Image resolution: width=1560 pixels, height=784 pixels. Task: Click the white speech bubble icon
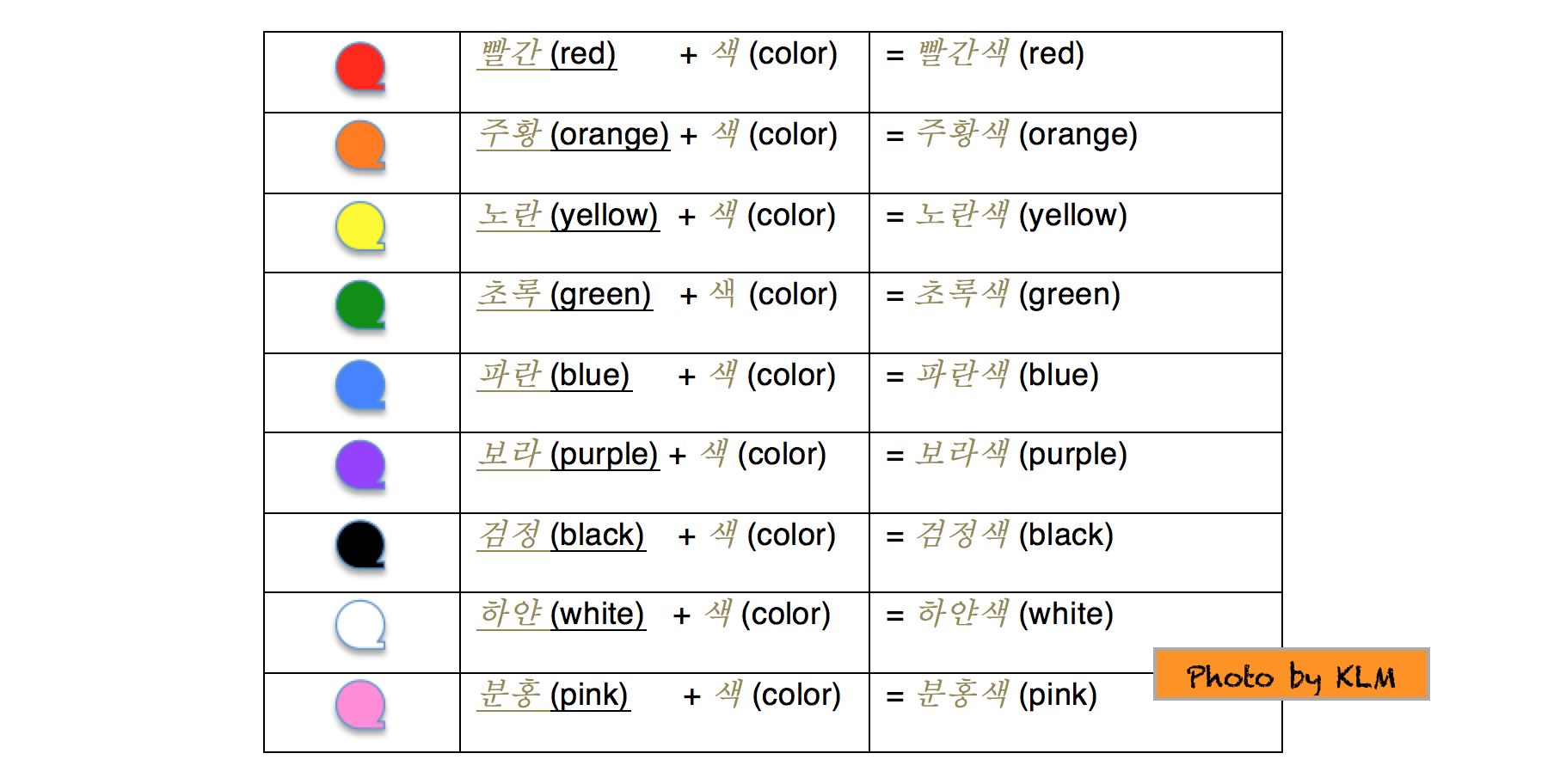[x=360, y=625]
